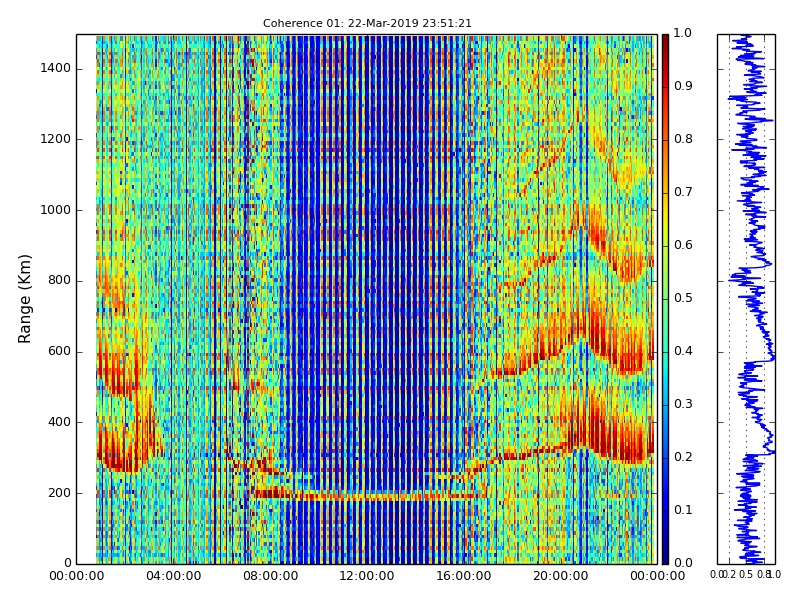Click the colorbar tick label 0.4
This screenshot has height=600, width=800.
click(683, 352)
